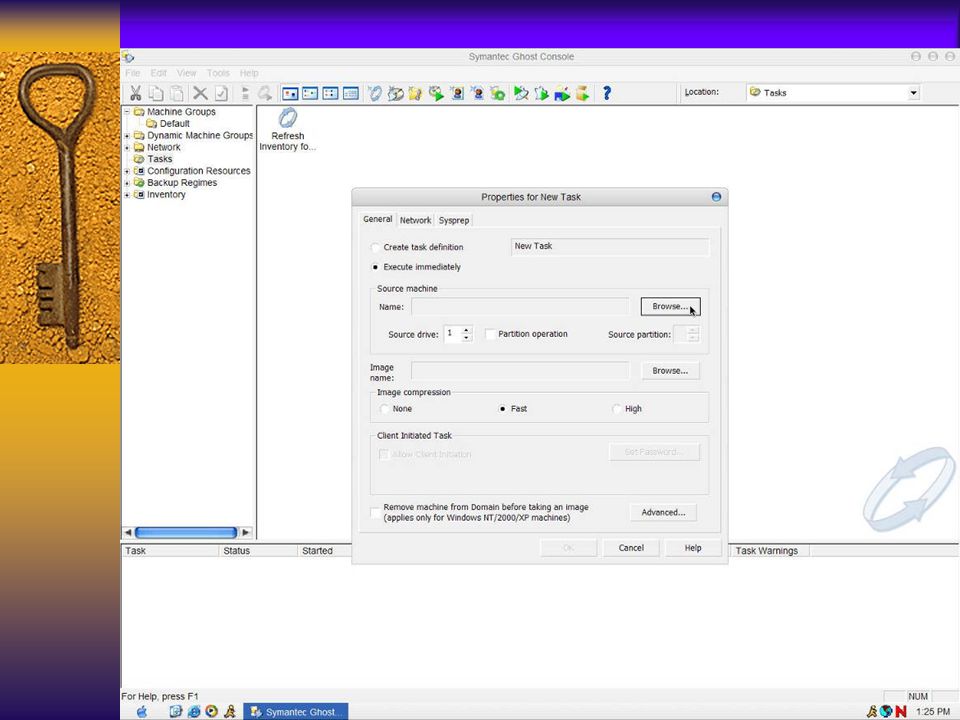Click the Cut scissors toolbar icon
This screenshot has height=720, width=960.
[135, 93]
